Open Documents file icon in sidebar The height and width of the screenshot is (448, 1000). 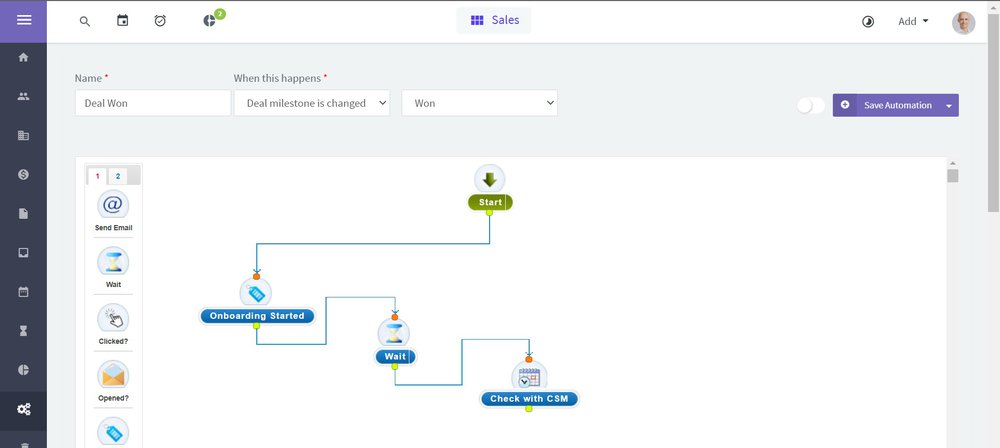[x=24, y=214]
